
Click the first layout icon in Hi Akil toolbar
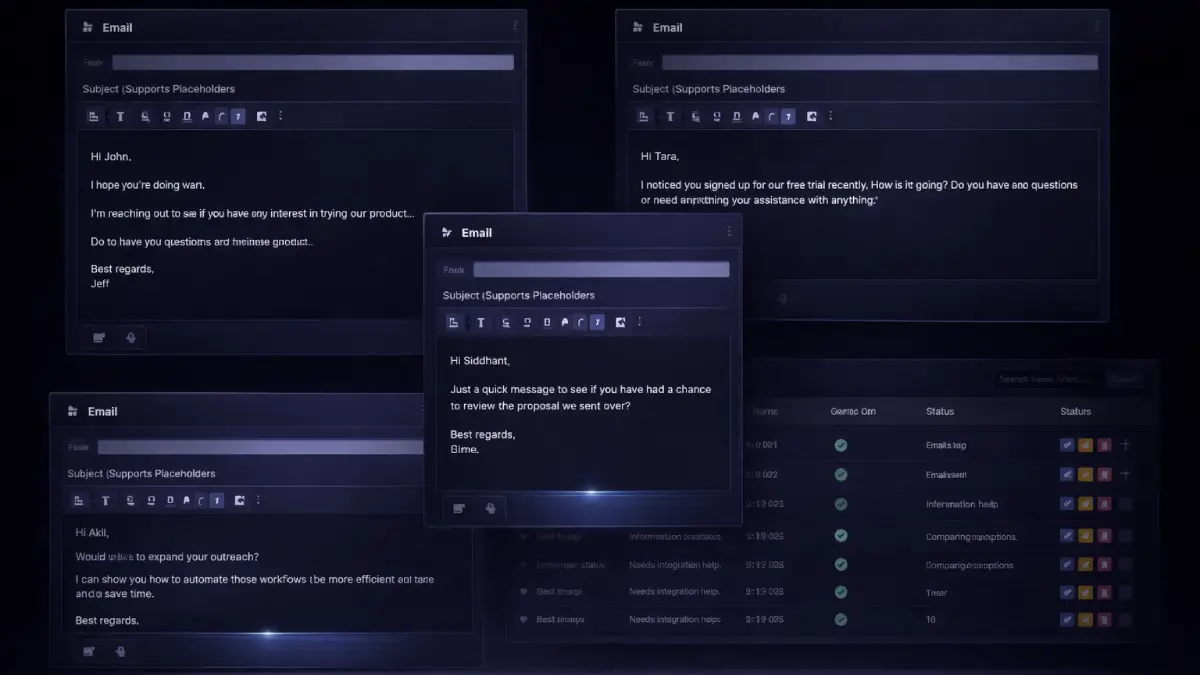click(x=79, y=500)
